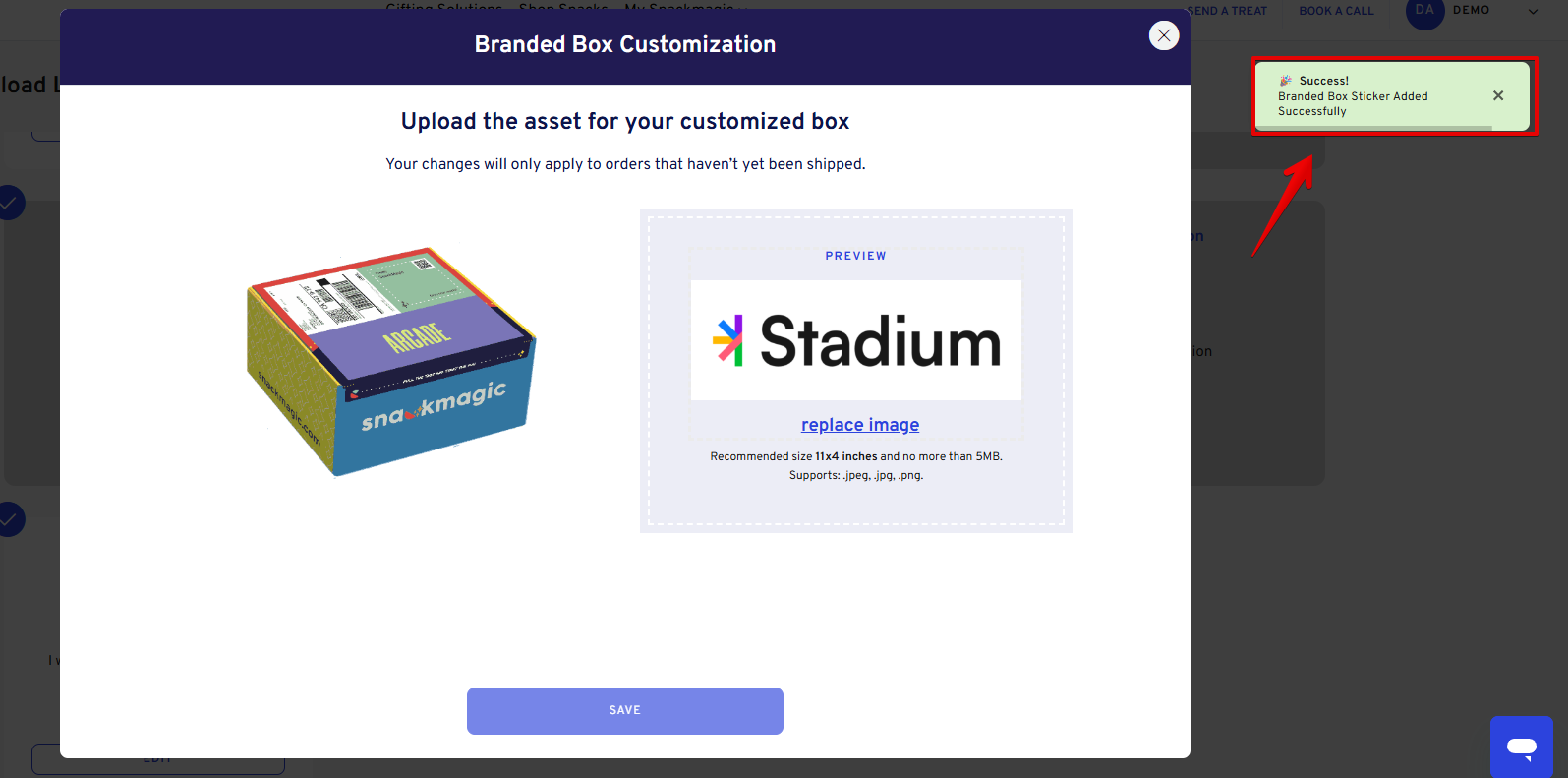Click the snackmagic box product image
The height and width of the screenshot is (778, 1568).
pyautogui.click(x=390, y=362)
